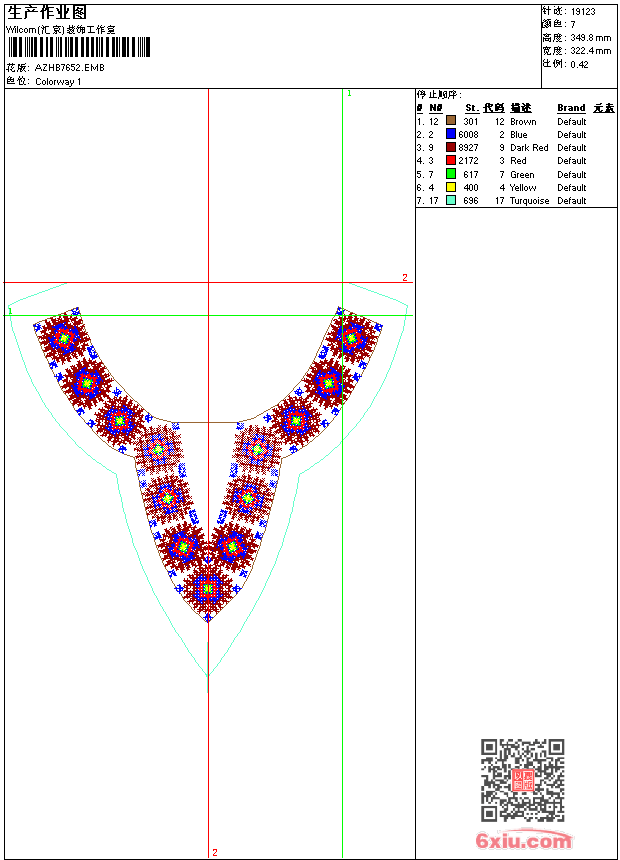Click the Green thread color swatch
Screen dimensions: 620x860
click(x=450, y=174)
